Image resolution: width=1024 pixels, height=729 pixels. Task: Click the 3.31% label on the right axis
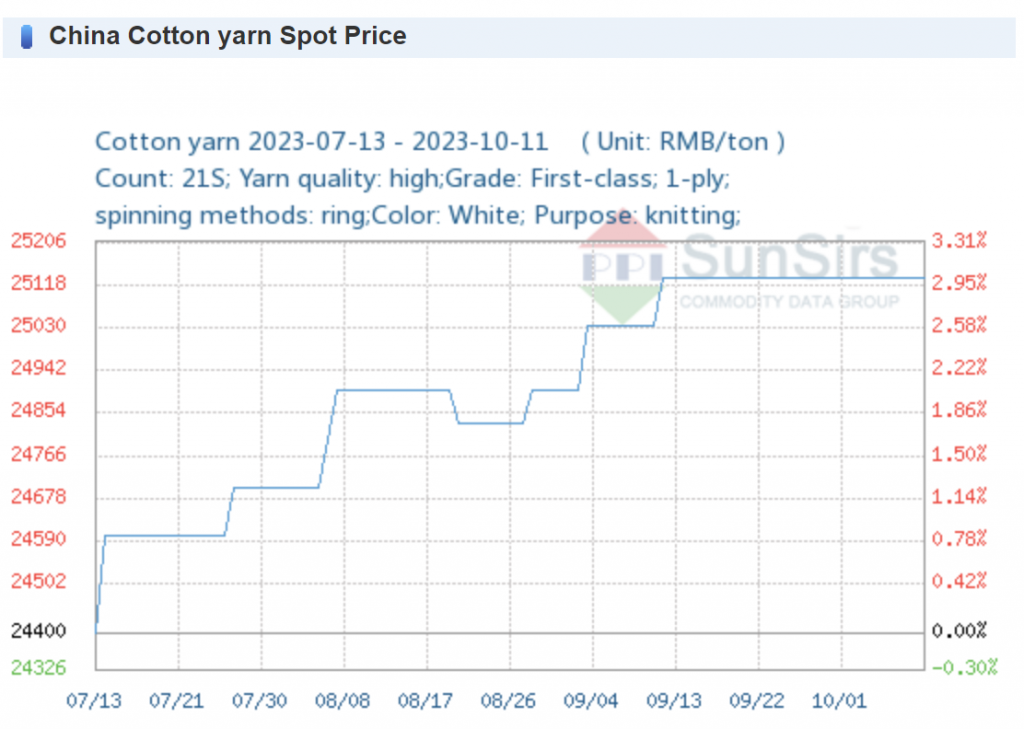click(960, 241)
